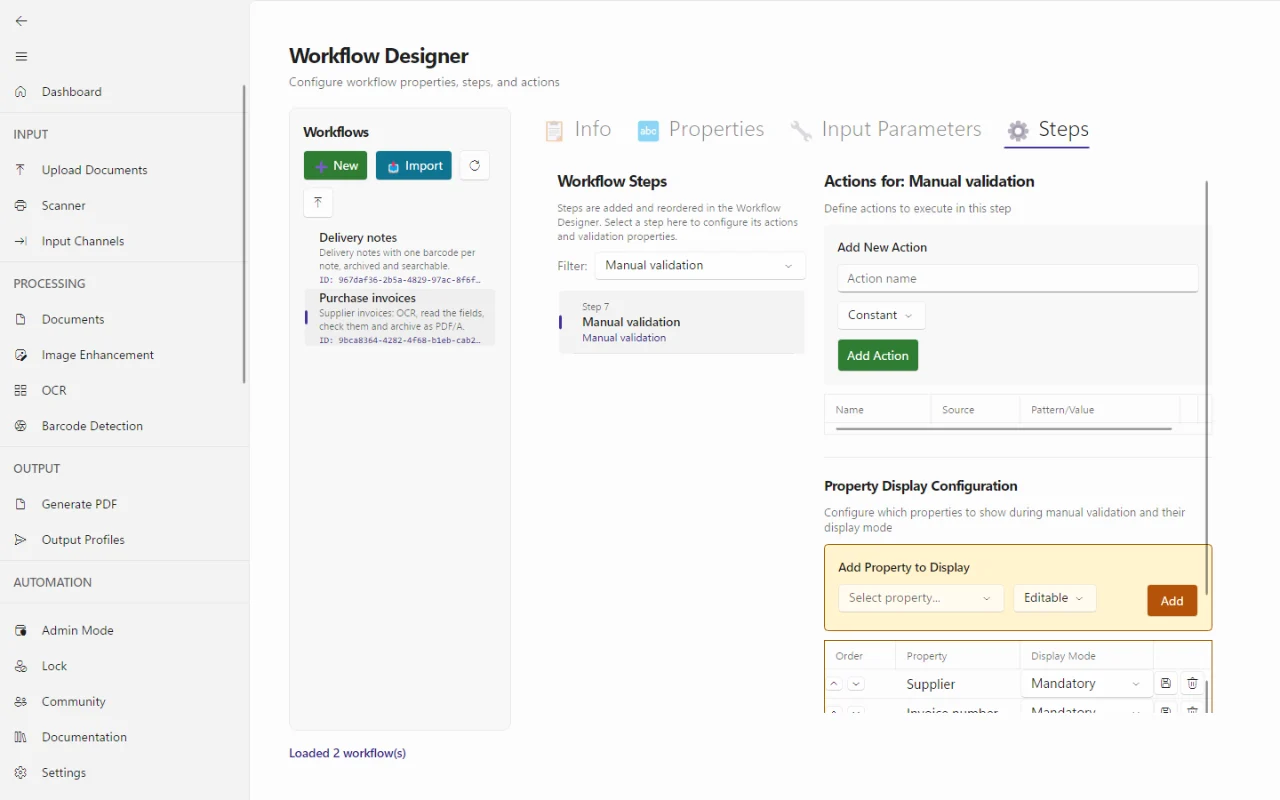The image size is (1280, 800).
Task: Open Input Channels in sidebar
Action: 122,241
